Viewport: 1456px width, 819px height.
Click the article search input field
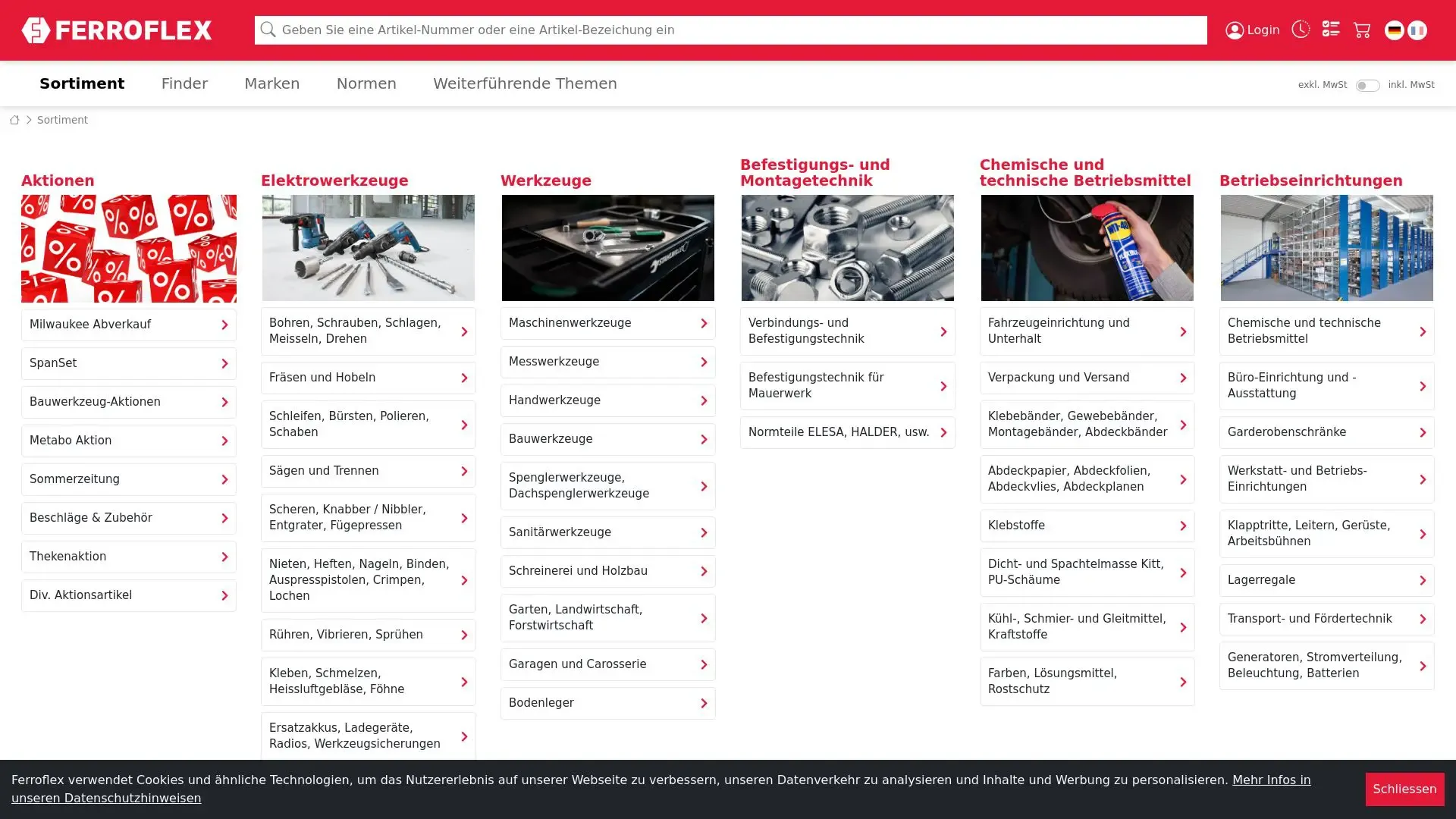[x=728, y=30]
